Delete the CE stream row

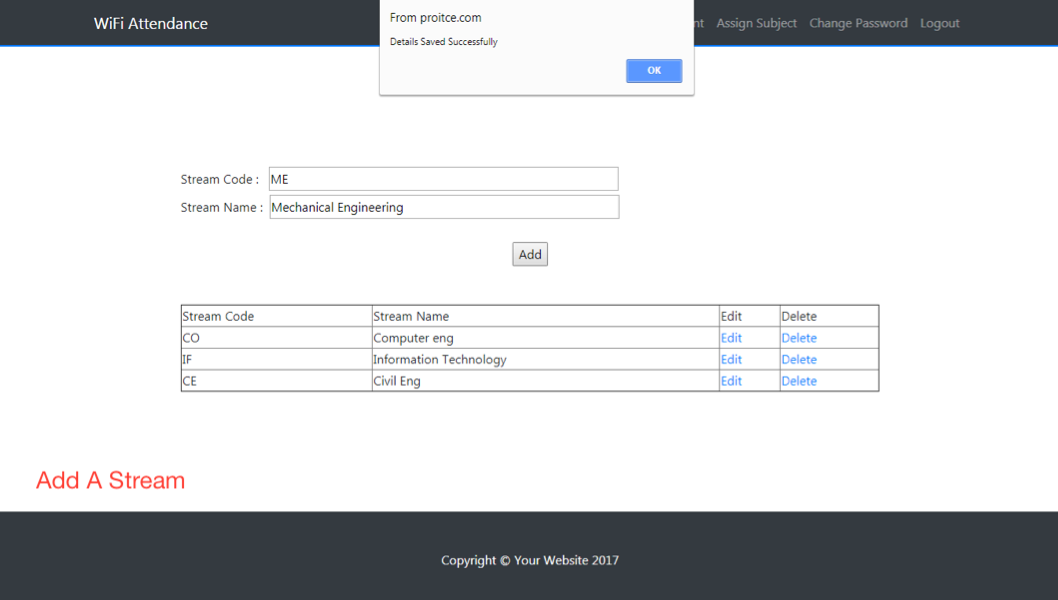(x=798, y=381)
